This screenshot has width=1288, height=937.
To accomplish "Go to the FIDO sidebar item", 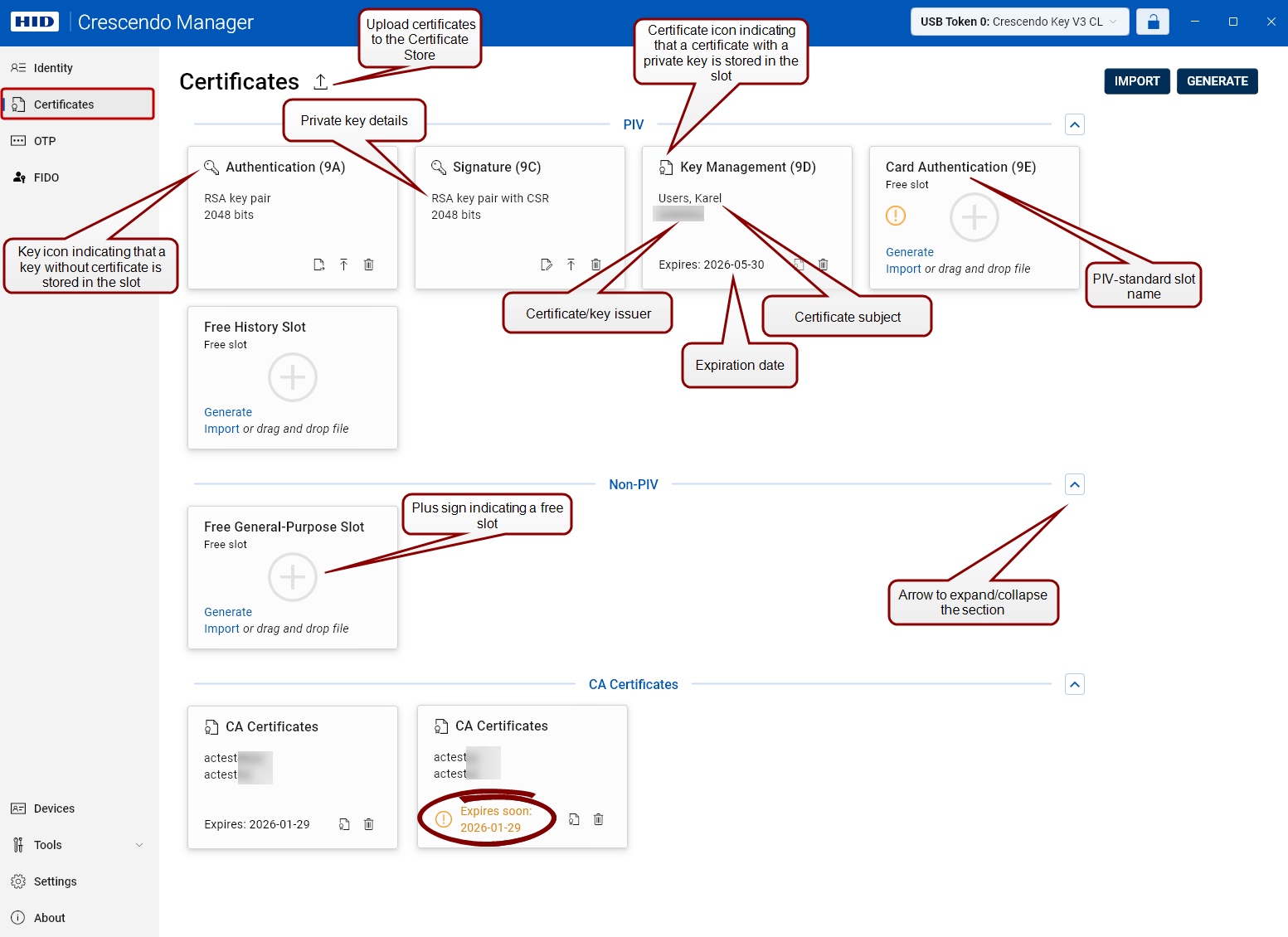I will click(x=46, y=177).
